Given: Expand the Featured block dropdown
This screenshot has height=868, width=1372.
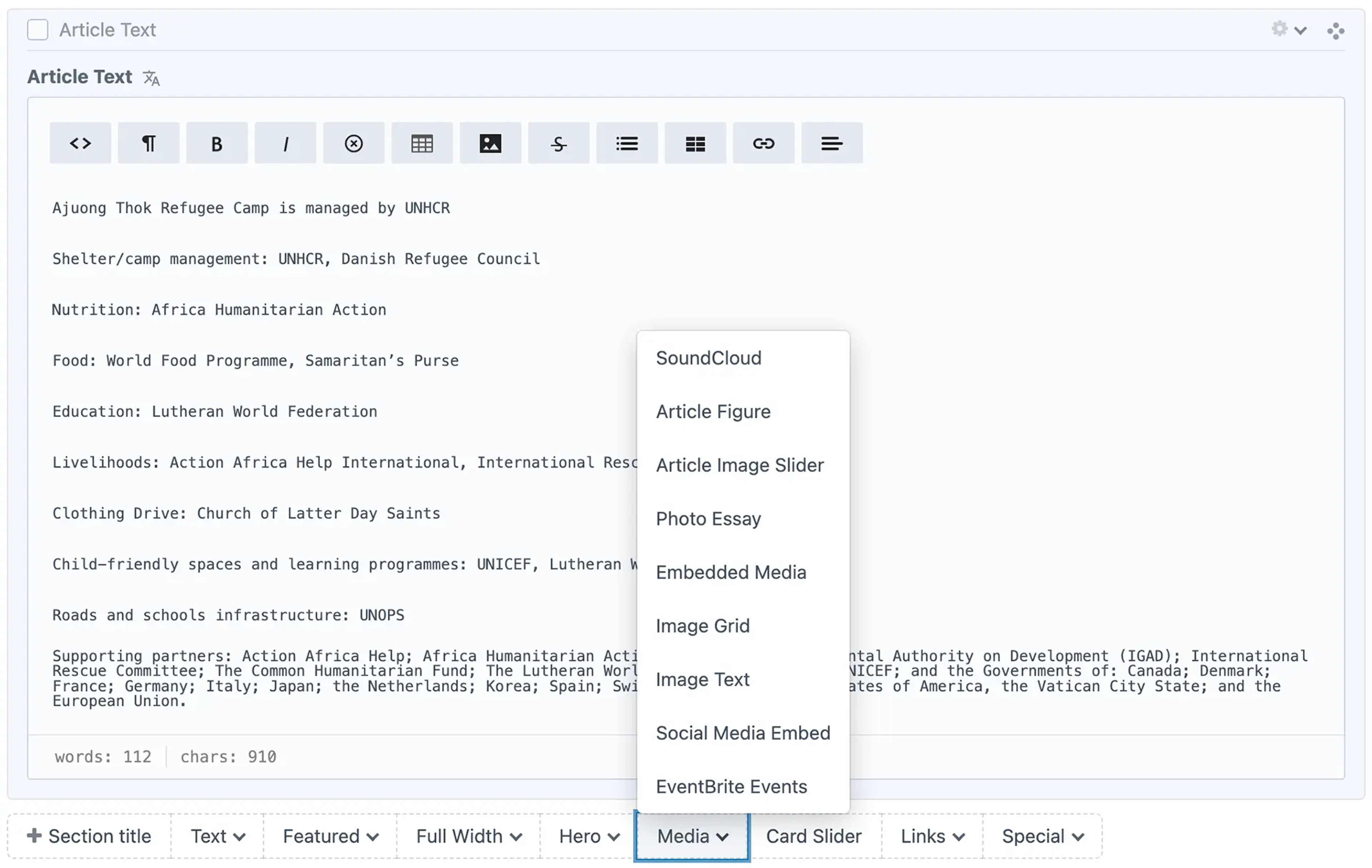Looking at the screenshot, I should point(330,836).
